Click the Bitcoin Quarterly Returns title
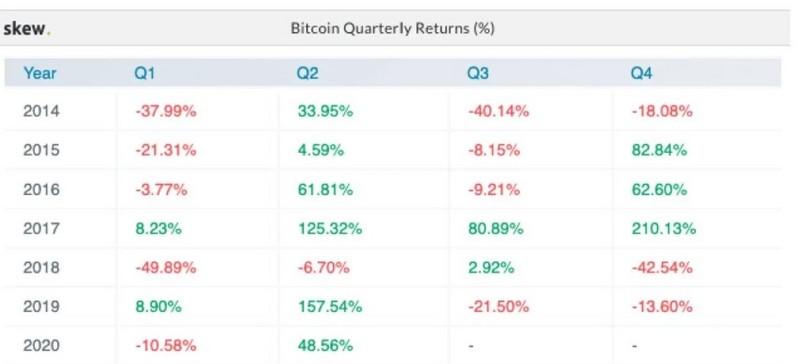Image resolution: width=800 pixels, height=364 pixels. tap(392, 28)
